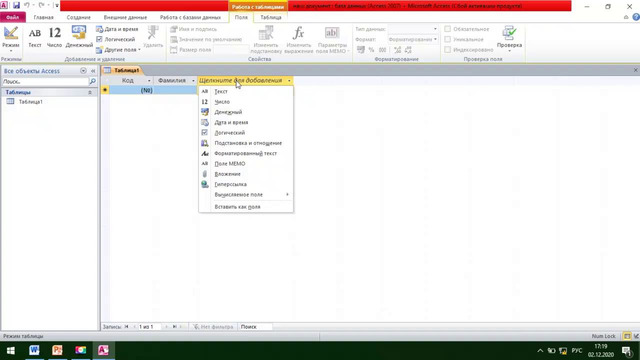Viewport: 640px width, 360px height.
Task: Apply currency format icon in Форматирование
Action: (360, 50)
